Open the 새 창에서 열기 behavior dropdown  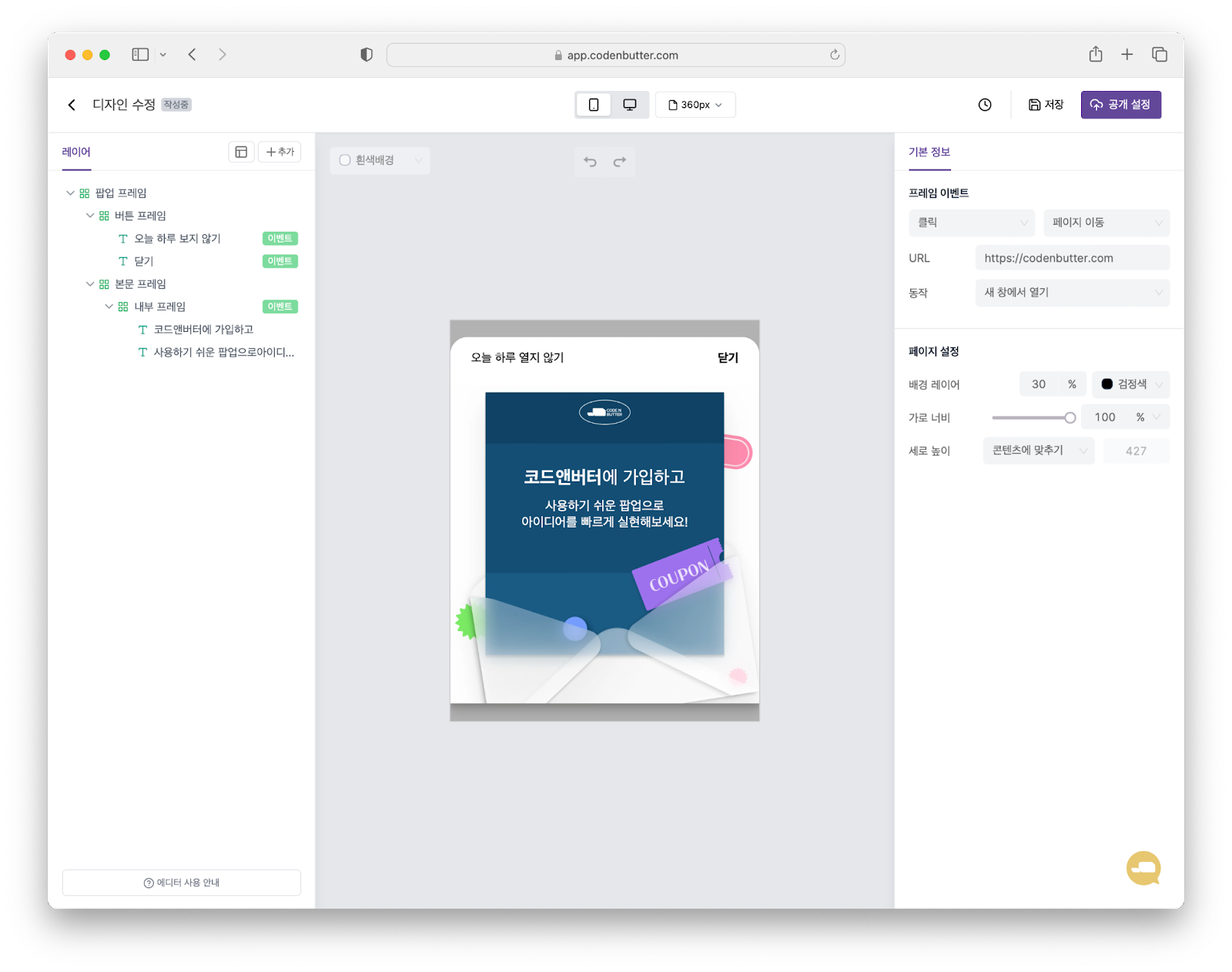pos(1073,293)
